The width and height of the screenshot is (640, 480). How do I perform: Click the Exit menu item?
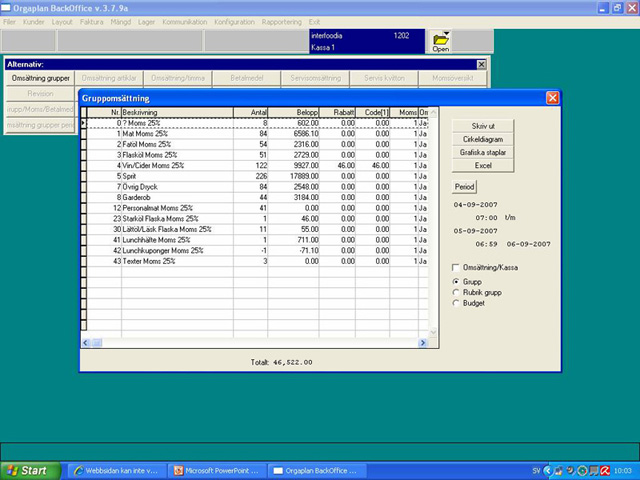[x=314, y=22]
